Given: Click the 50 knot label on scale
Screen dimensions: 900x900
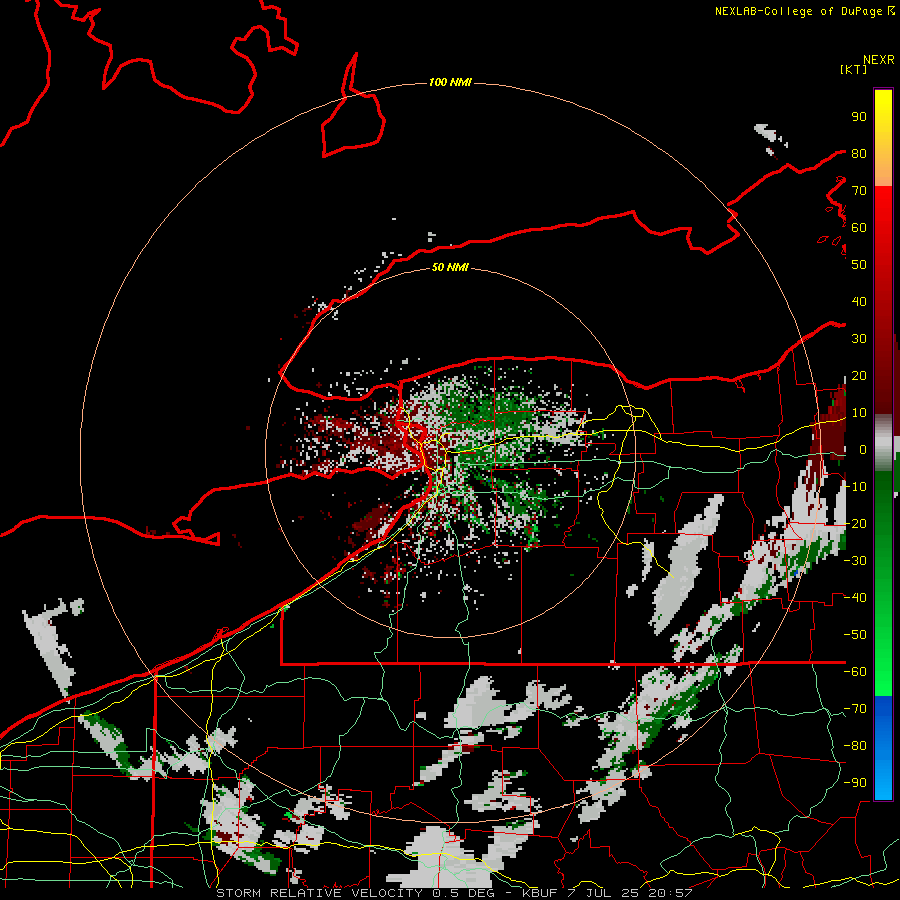Looking at the screenshot, I should (x=859, y=265).
